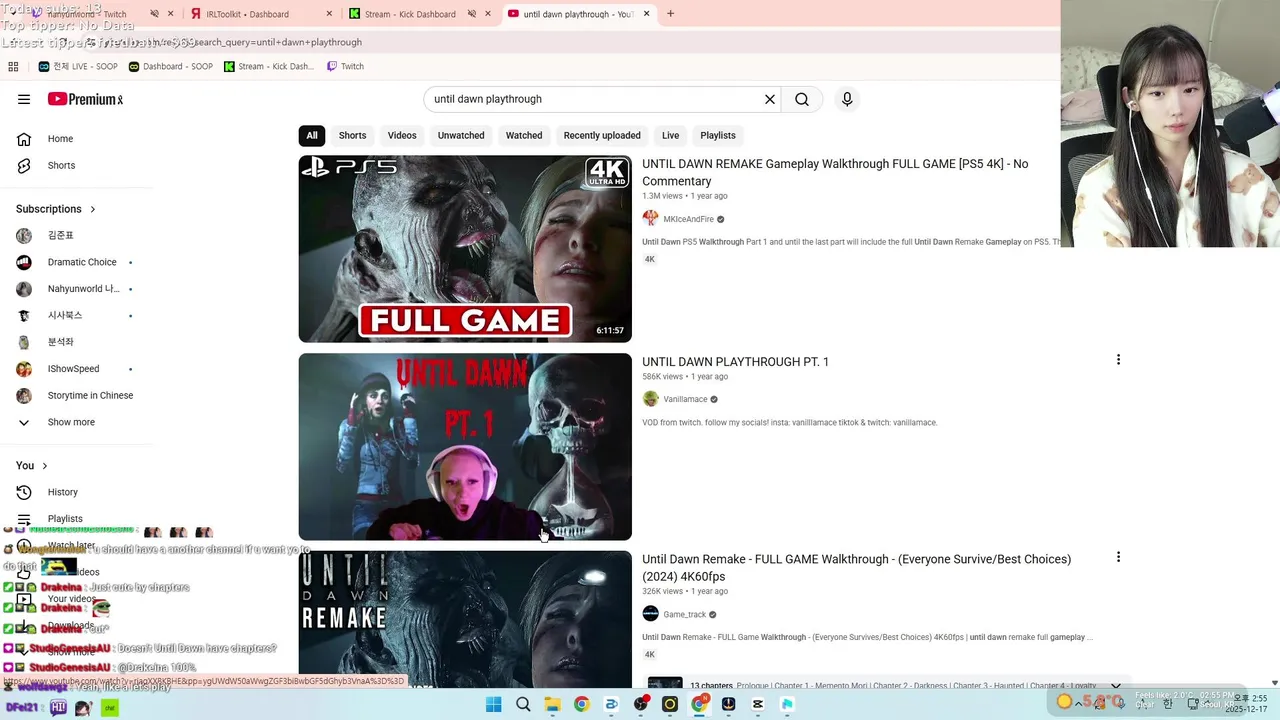Close the IRLToolkit Dashboard tab
Viewport: 1280px width, 720px height.
[x=329, y=14]
